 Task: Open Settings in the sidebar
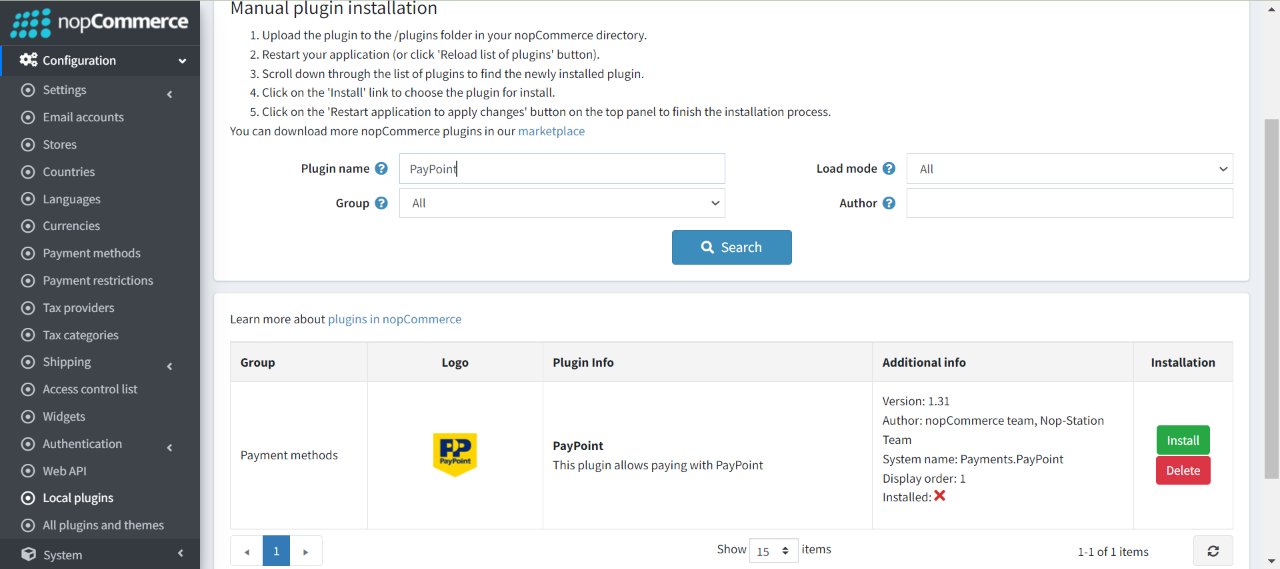64,90
